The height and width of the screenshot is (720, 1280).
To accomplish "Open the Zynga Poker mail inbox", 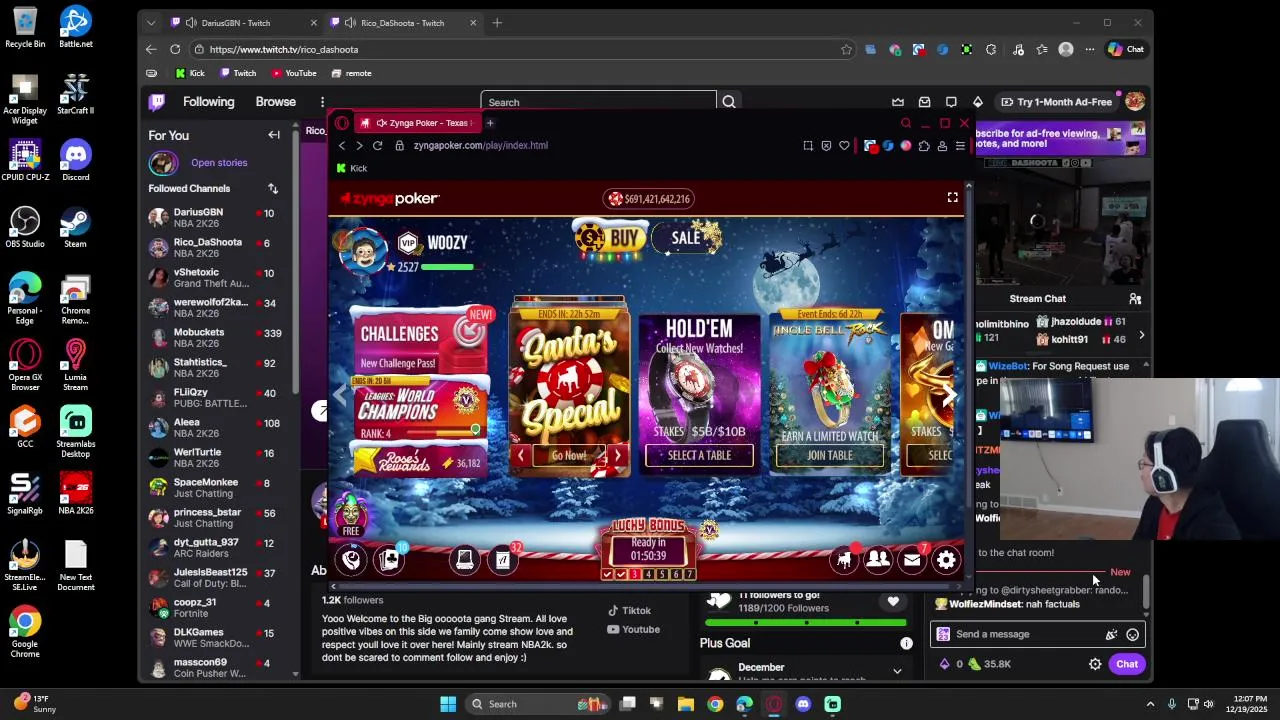I will pos(912,560).
